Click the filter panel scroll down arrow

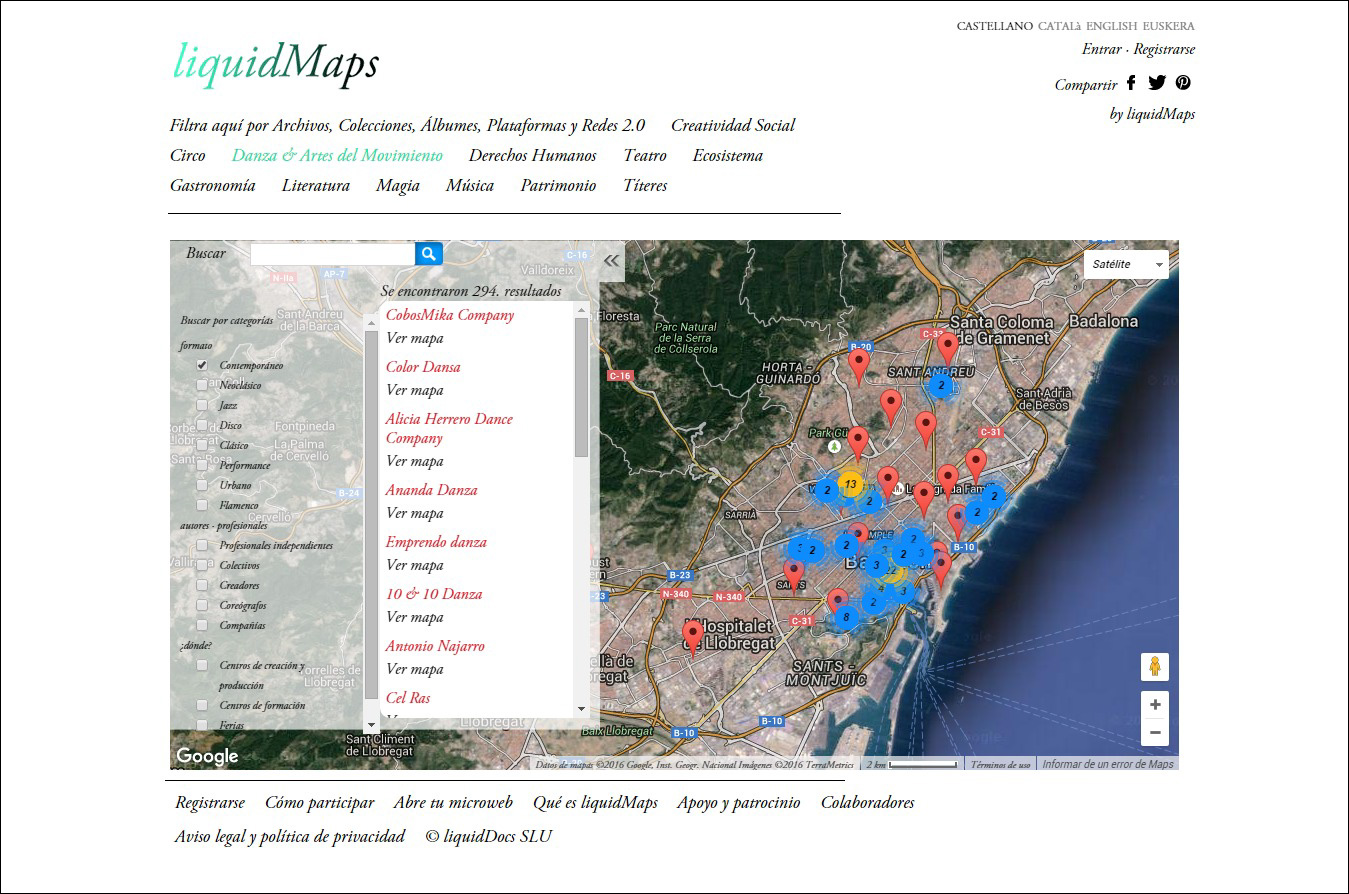click(x=371, y=723)
